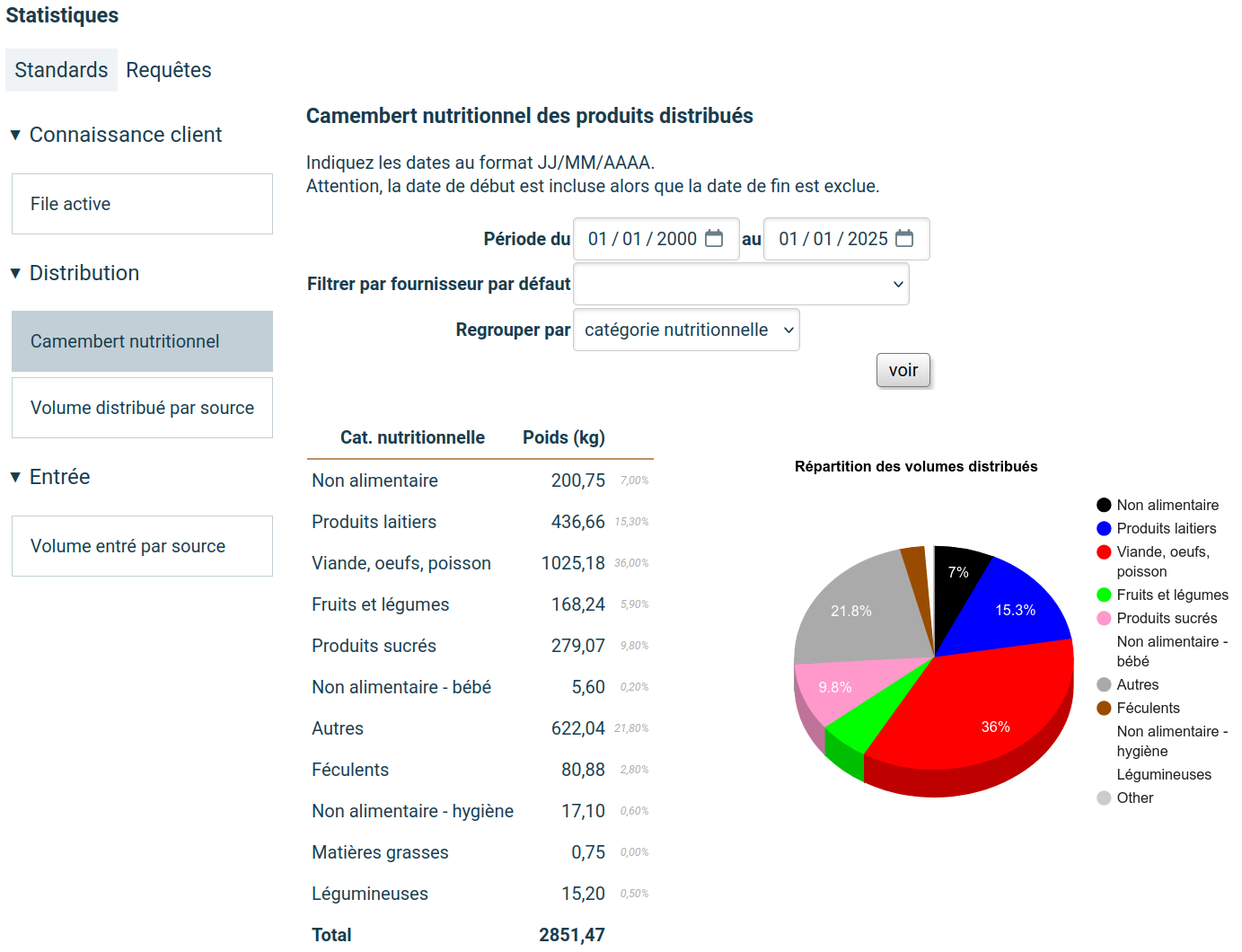Viewport: 1242px width, 952px height.
Task: Open the Filtrer par fournisseur dropdown
Action: (x=741, y=284)
